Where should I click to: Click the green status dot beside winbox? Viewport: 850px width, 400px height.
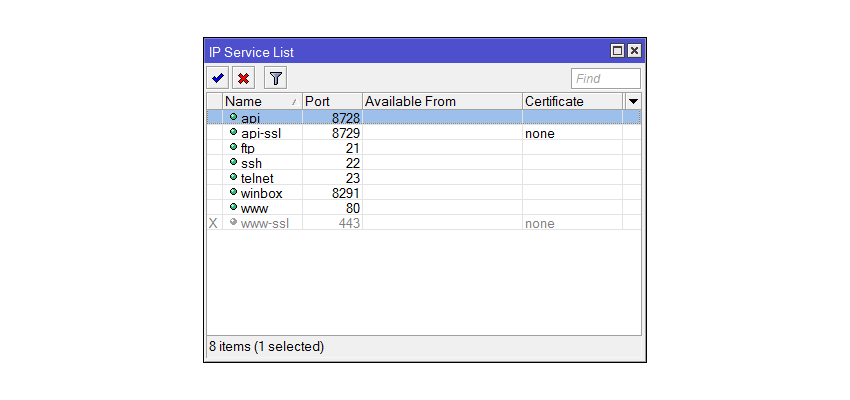point(234,192)
